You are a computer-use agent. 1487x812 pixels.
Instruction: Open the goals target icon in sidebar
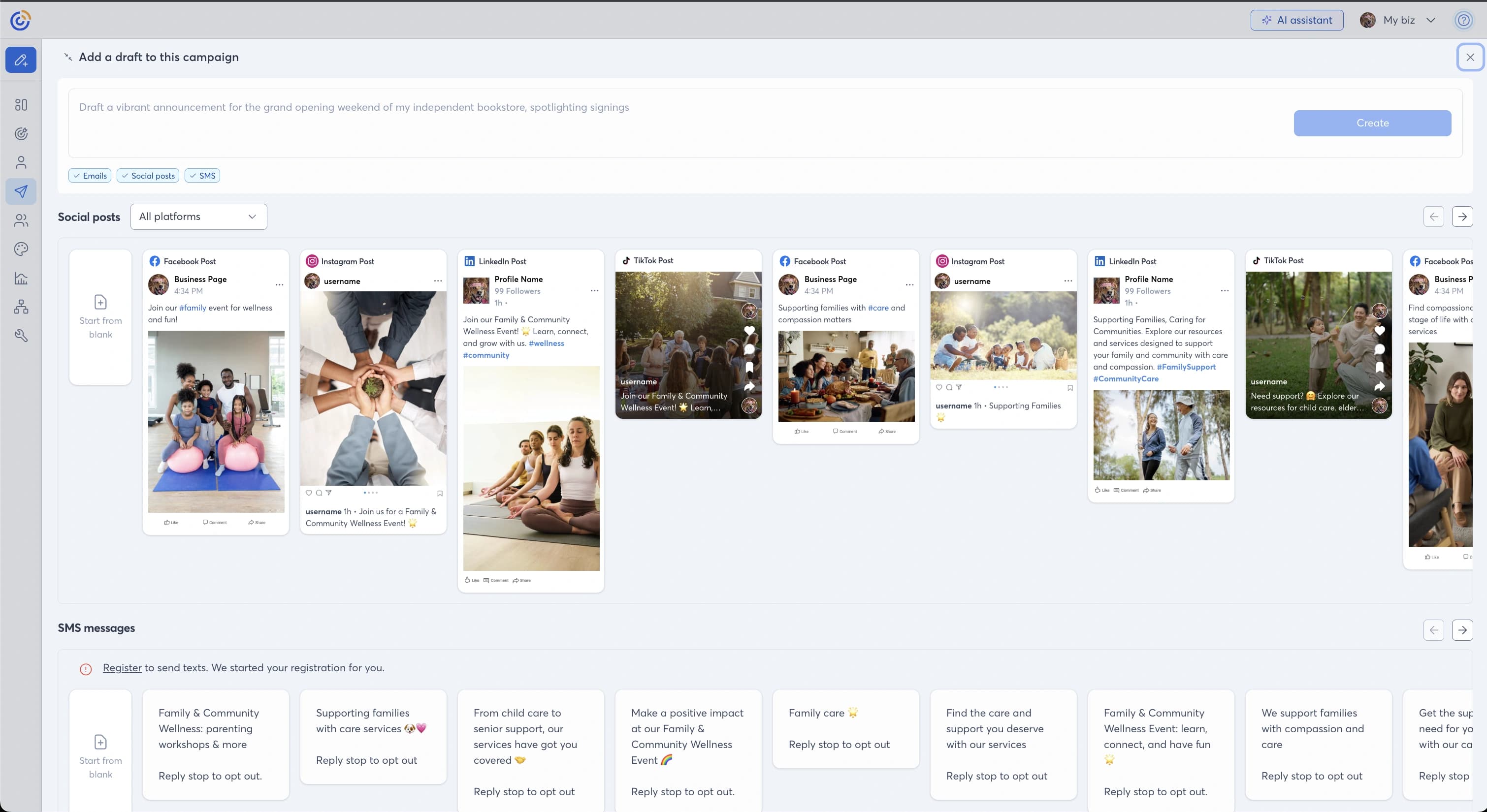(21, 133)
